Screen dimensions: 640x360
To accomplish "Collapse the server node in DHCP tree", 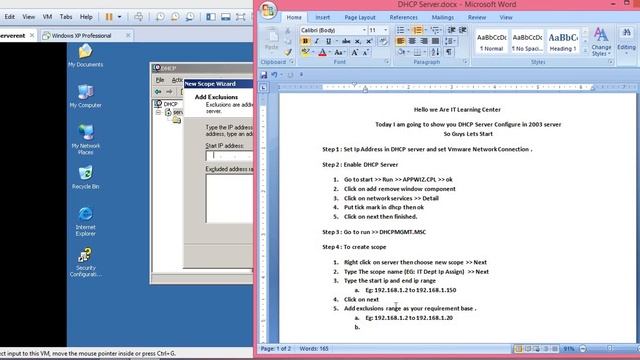I will coord(158,112).
